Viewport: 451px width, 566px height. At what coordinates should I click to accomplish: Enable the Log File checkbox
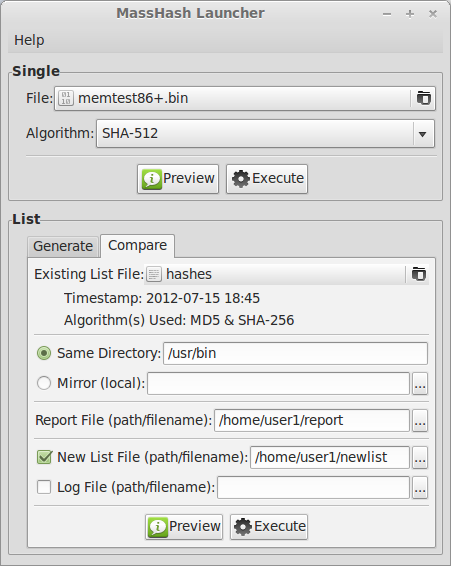click(x=44, y=487)
